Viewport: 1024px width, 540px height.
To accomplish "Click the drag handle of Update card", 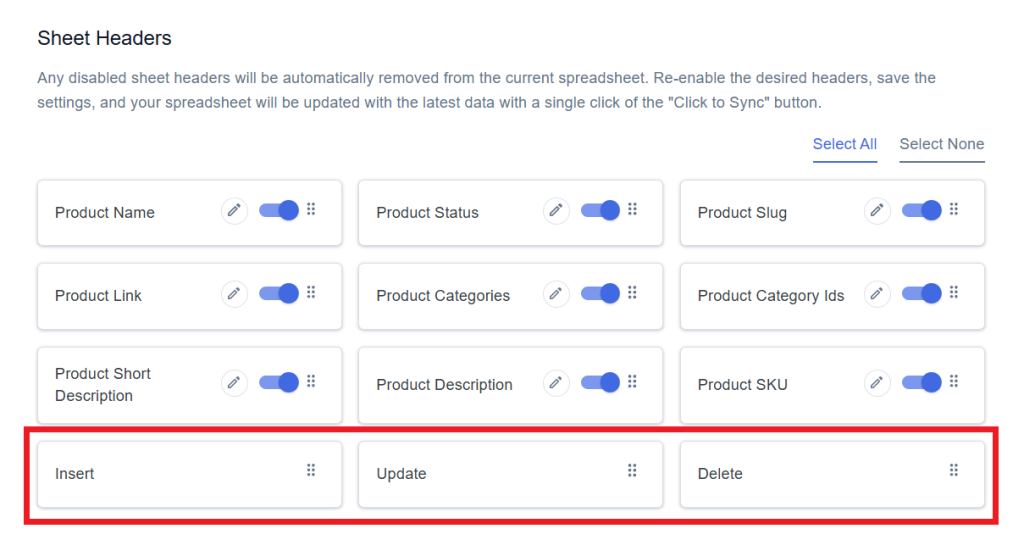I will click(632, 470).
